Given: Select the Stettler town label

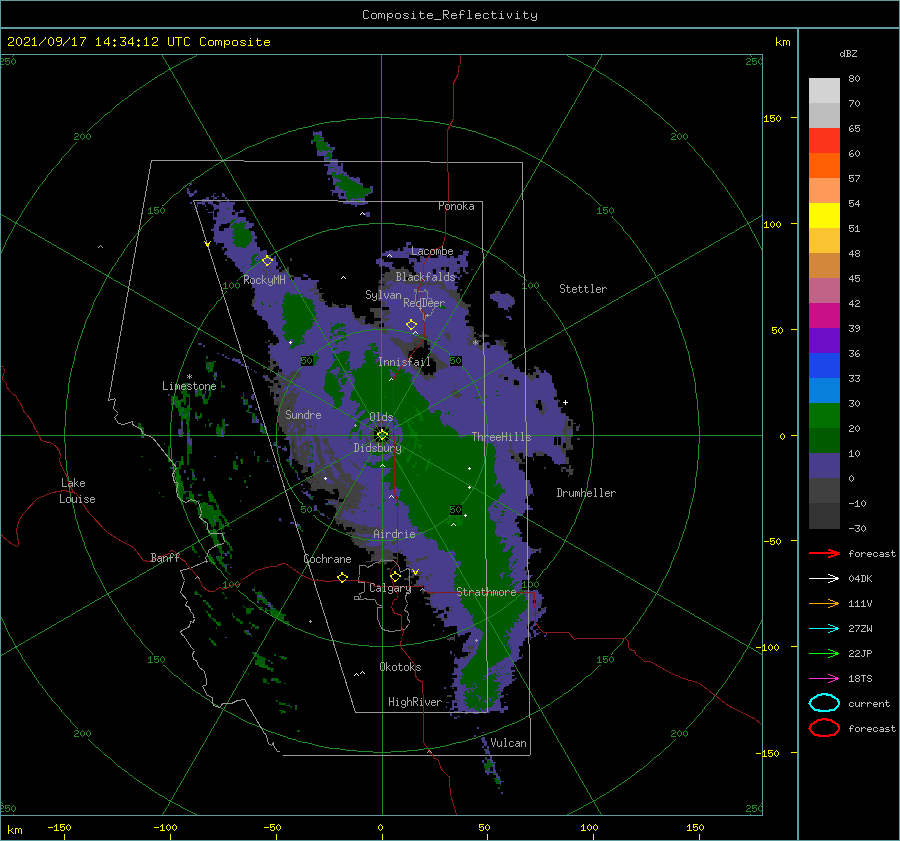Looking at the screenshot, I should click(583, 289).
